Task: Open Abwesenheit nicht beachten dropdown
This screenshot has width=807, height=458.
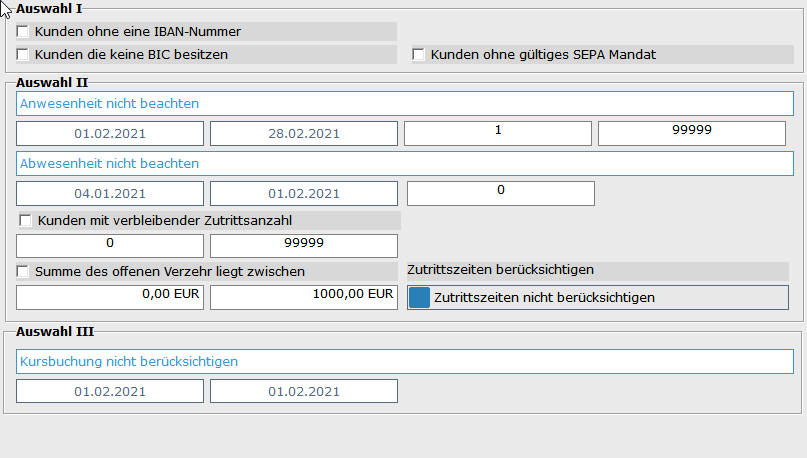Action: point(405,164)
